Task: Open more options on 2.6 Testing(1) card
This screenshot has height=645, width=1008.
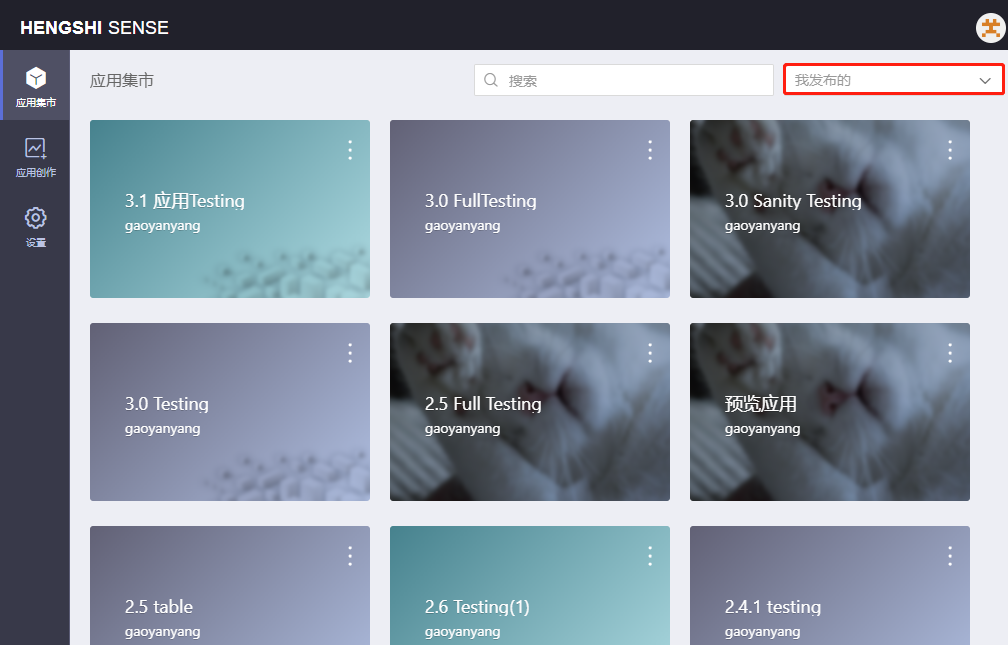Action: pos(650,556)
